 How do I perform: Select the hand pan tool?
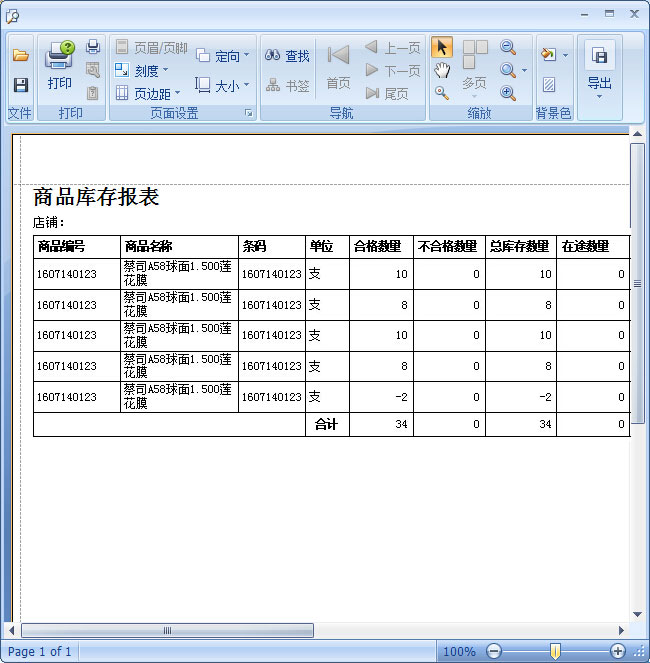[x=442, y=70]
